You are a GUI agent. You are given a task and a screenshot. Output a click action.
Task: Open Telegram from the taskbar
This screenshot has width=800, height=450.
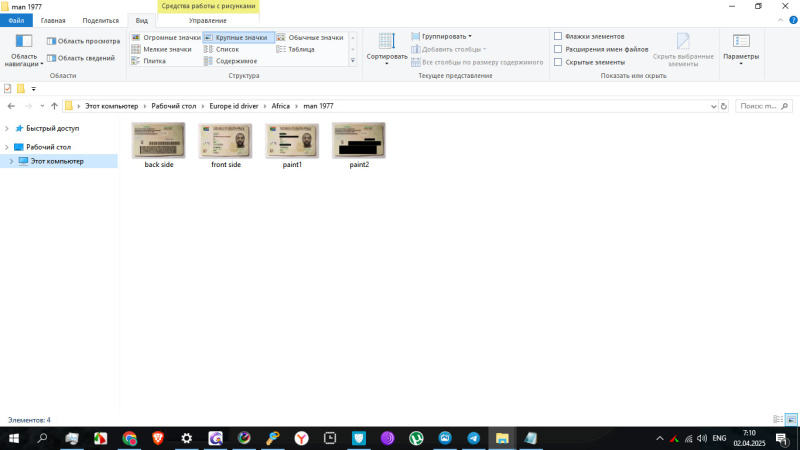(x=473, y=438)
